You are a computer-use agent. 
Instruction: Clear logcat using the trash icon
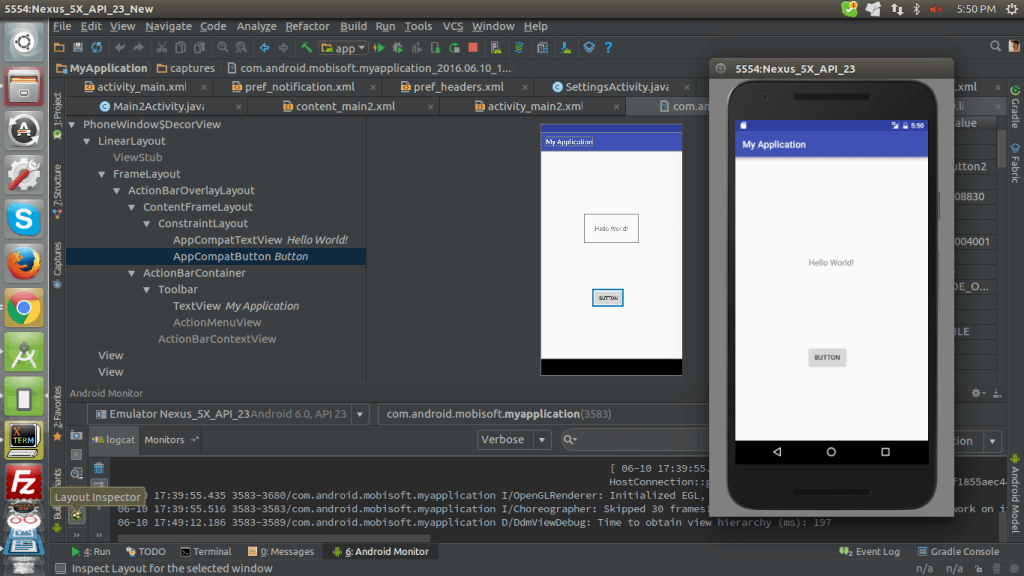[100, 469]
